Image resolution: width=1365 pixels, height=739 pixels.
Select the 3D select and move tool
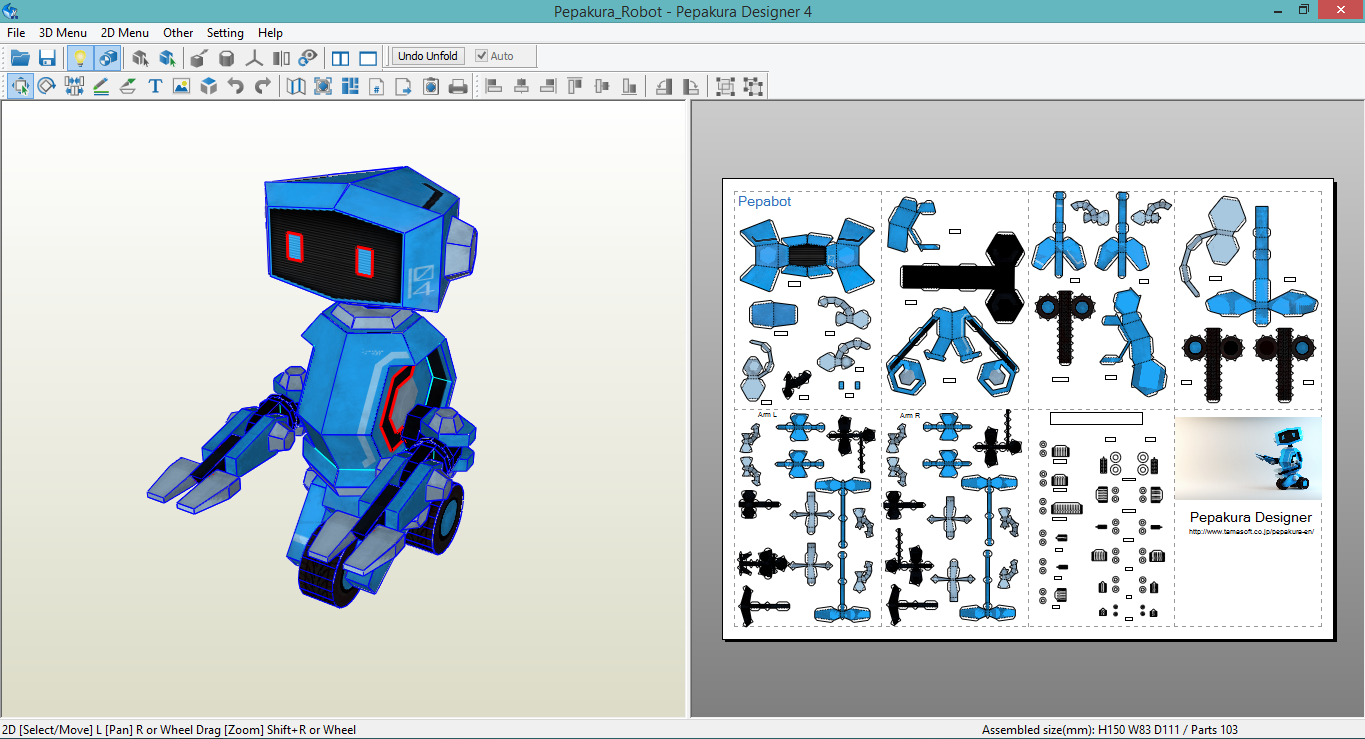(x=140, y=58)
